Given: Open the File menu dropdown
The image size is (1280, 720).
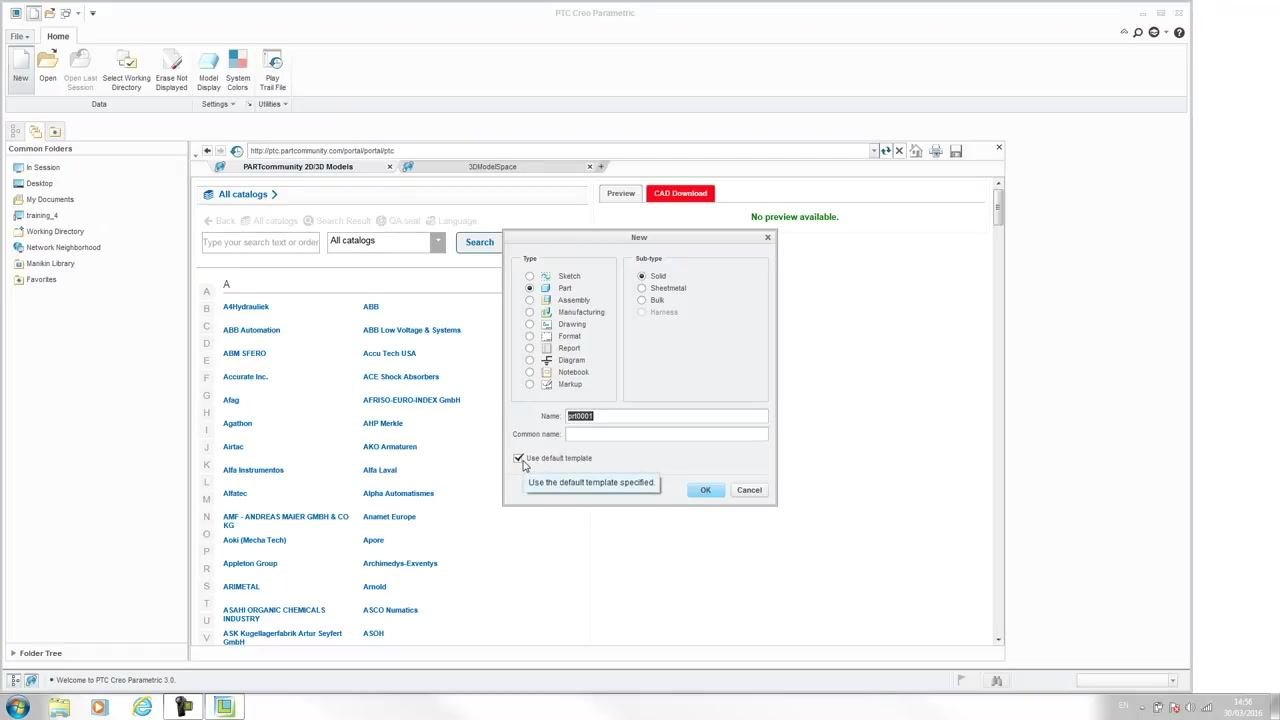Looking at the screenshot, I should 20,36.
